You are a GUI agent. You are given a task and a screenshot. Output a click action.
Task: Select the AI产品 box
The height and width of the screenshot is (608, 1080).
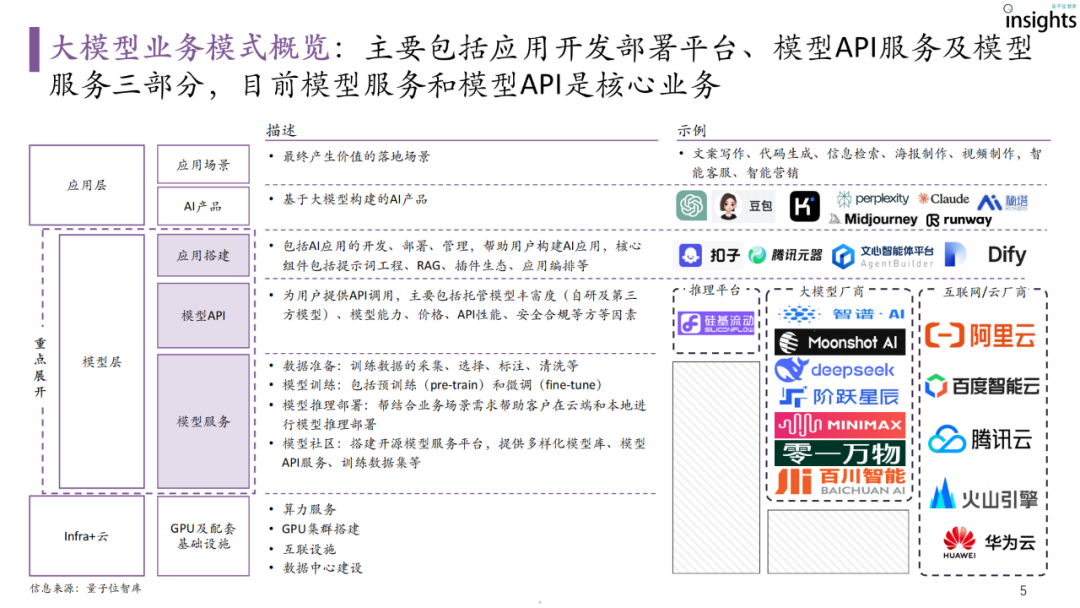pos(203,207)
